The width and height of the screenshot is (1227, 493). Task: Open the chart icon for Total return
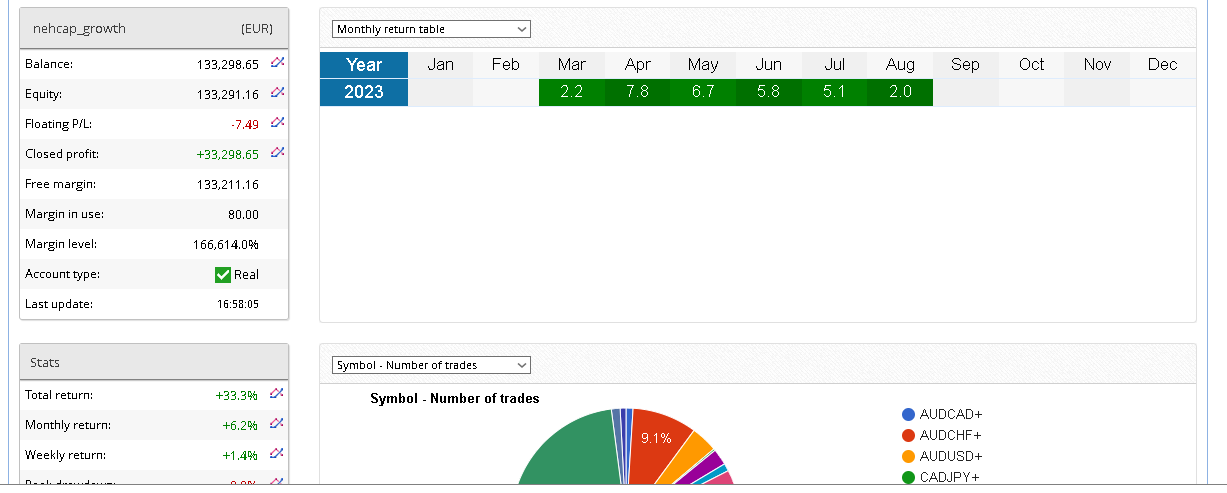click(278, 395)
